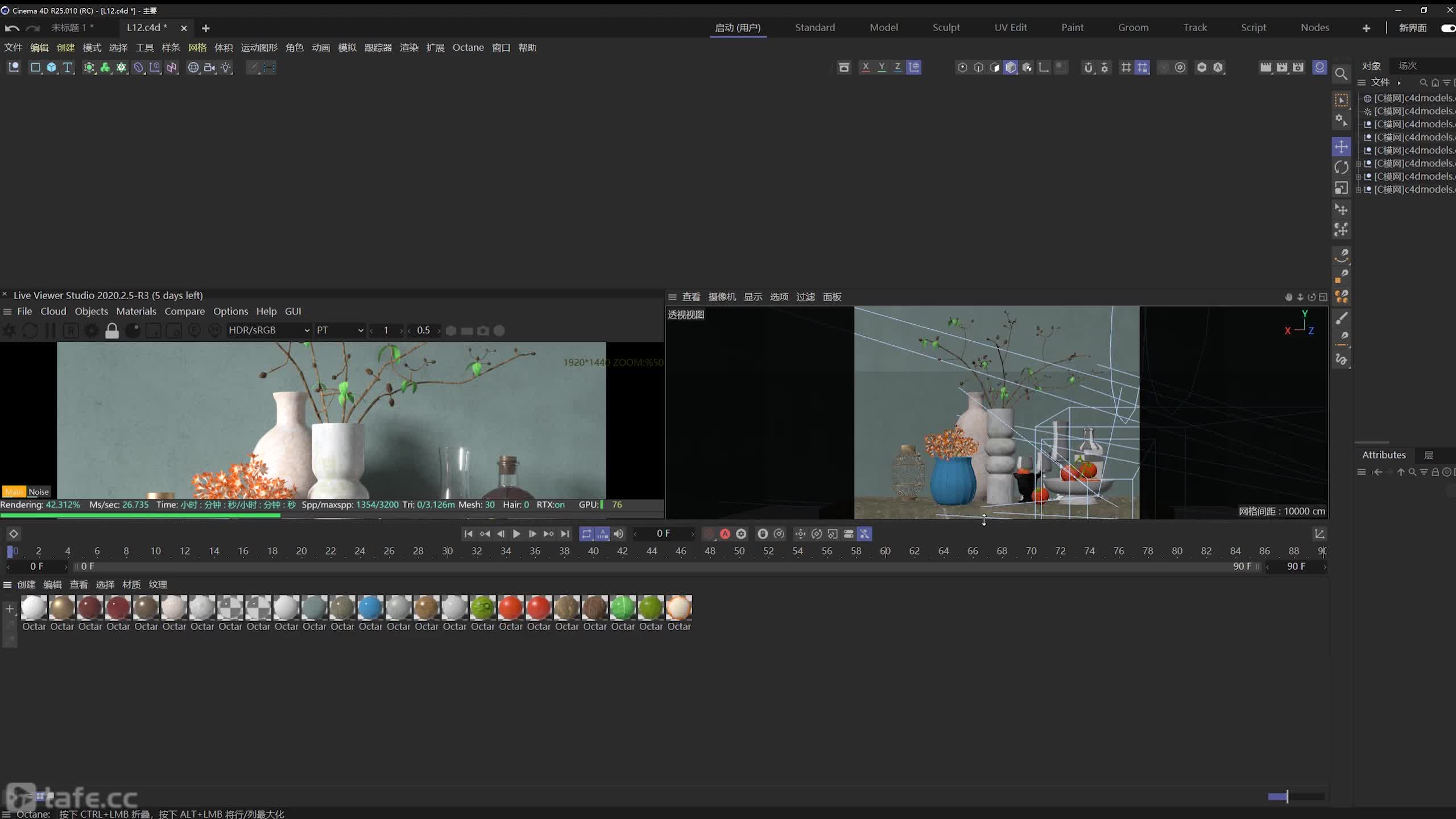
Task: Select the Move tool in right sidebar
Action: 1341,147
